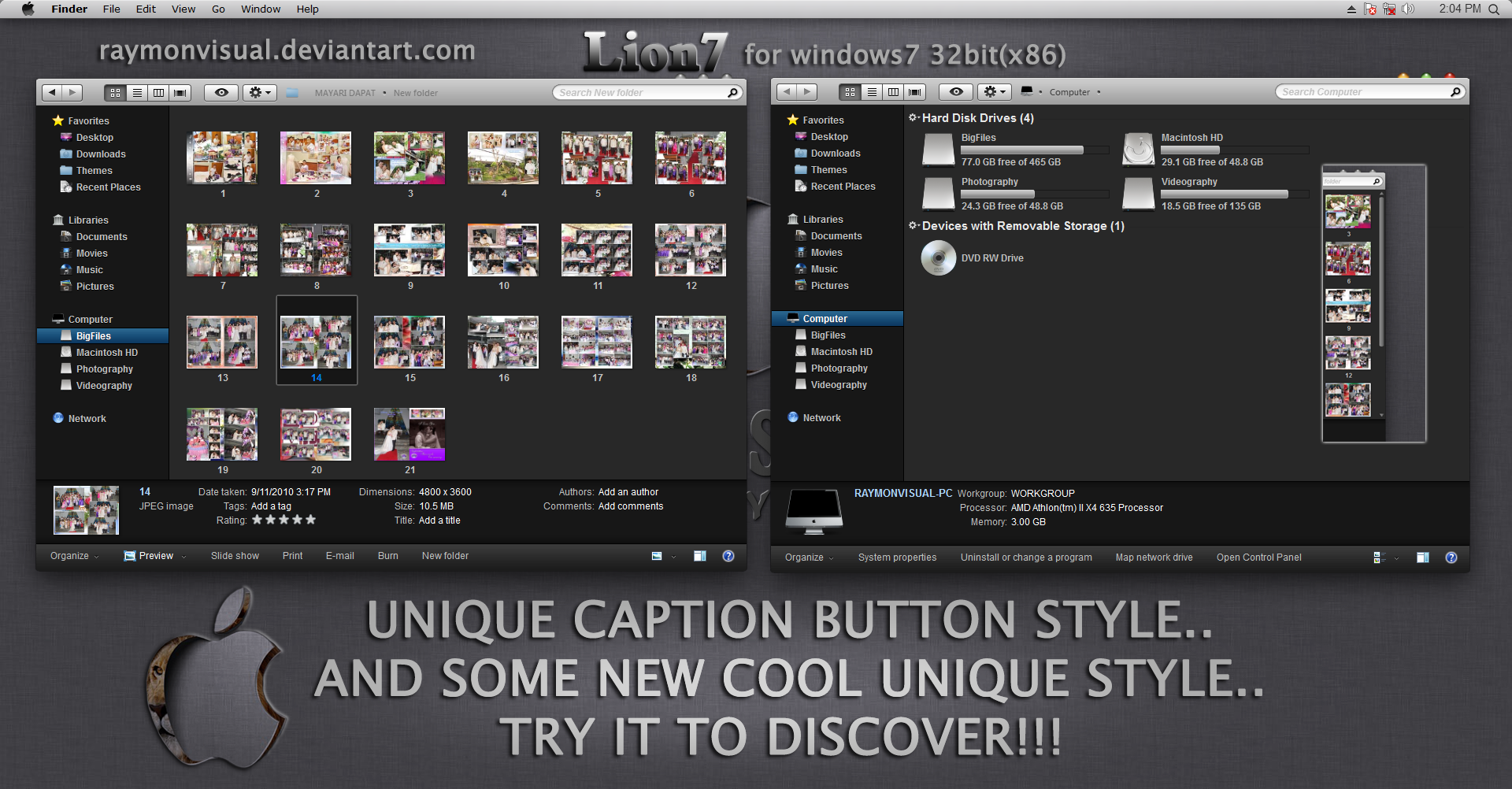Viewport: 1512px width, 789px height.
Task: Open change-view dropdown arrow in New folder window
Action: pyautogui.click(x=673, y=557)
